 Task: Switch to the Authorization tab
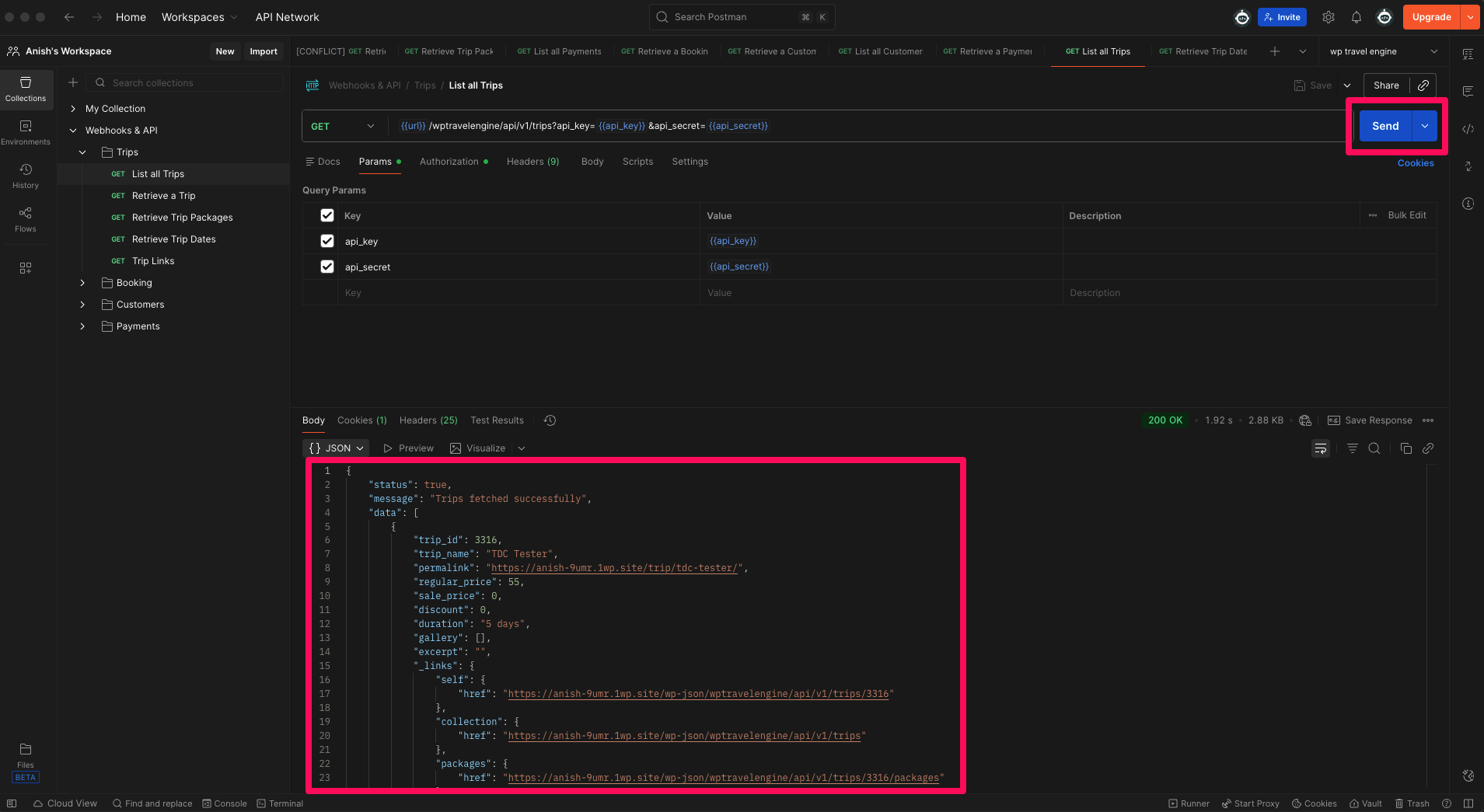449,162
